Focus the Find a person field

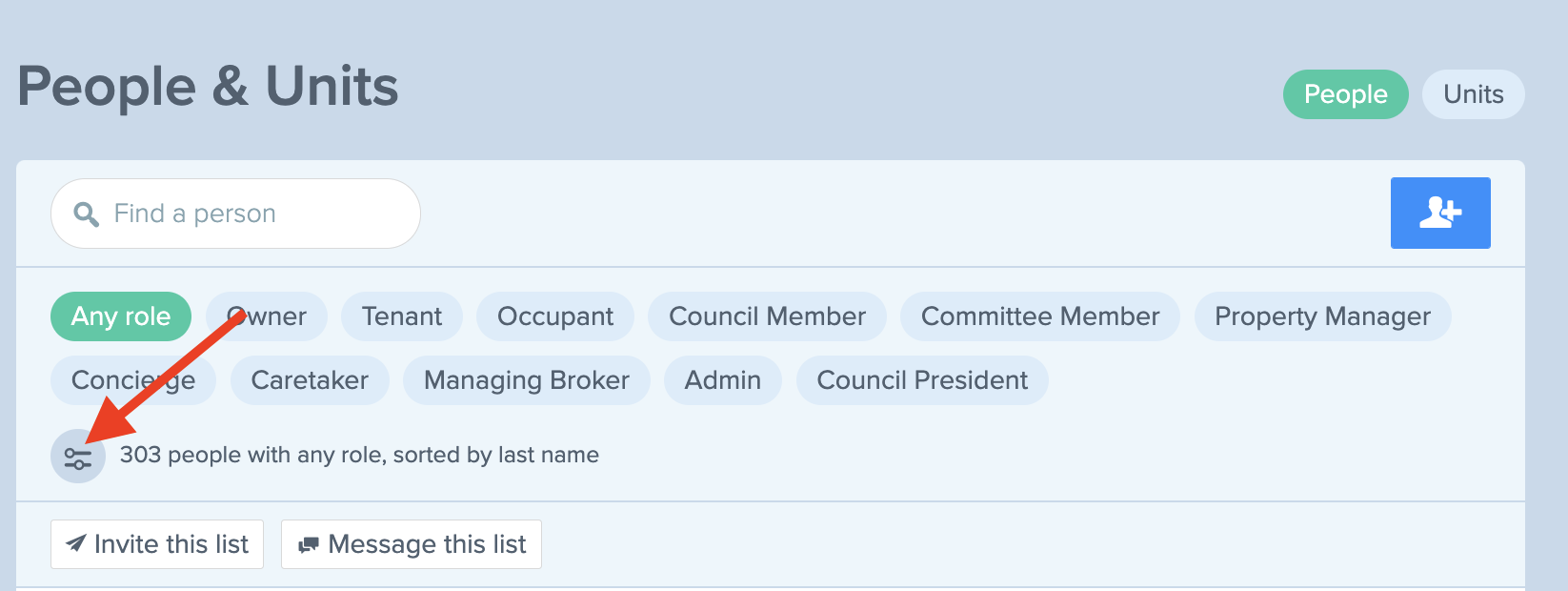pyautogui.click(x=235, y=214)
